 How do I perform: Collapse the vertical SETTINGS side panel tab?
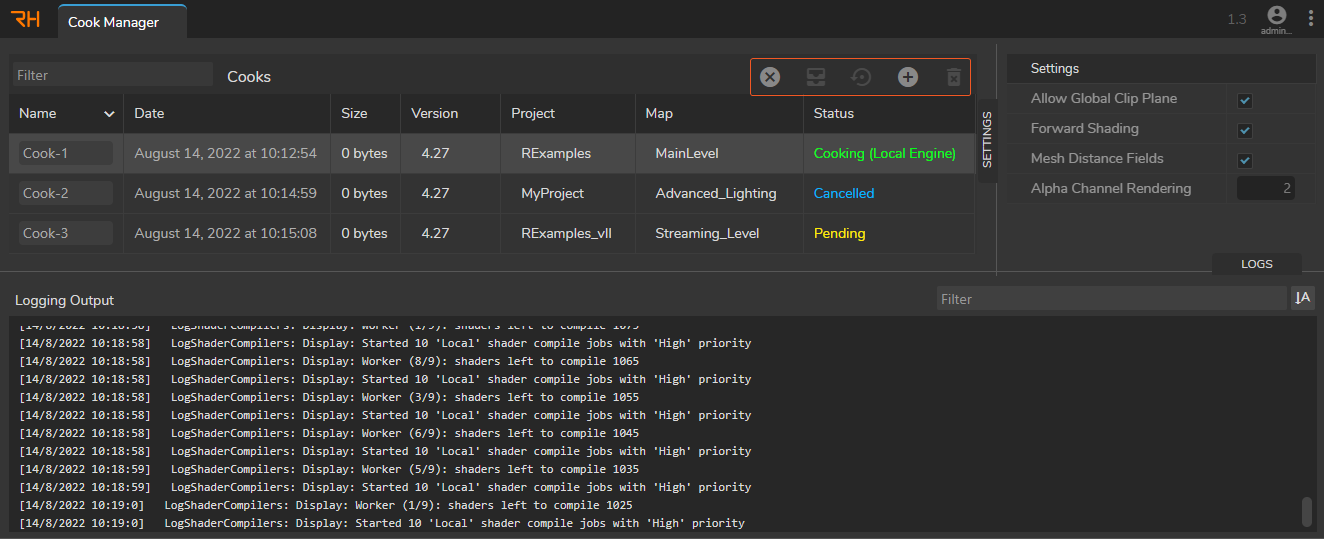click(986, 140)
